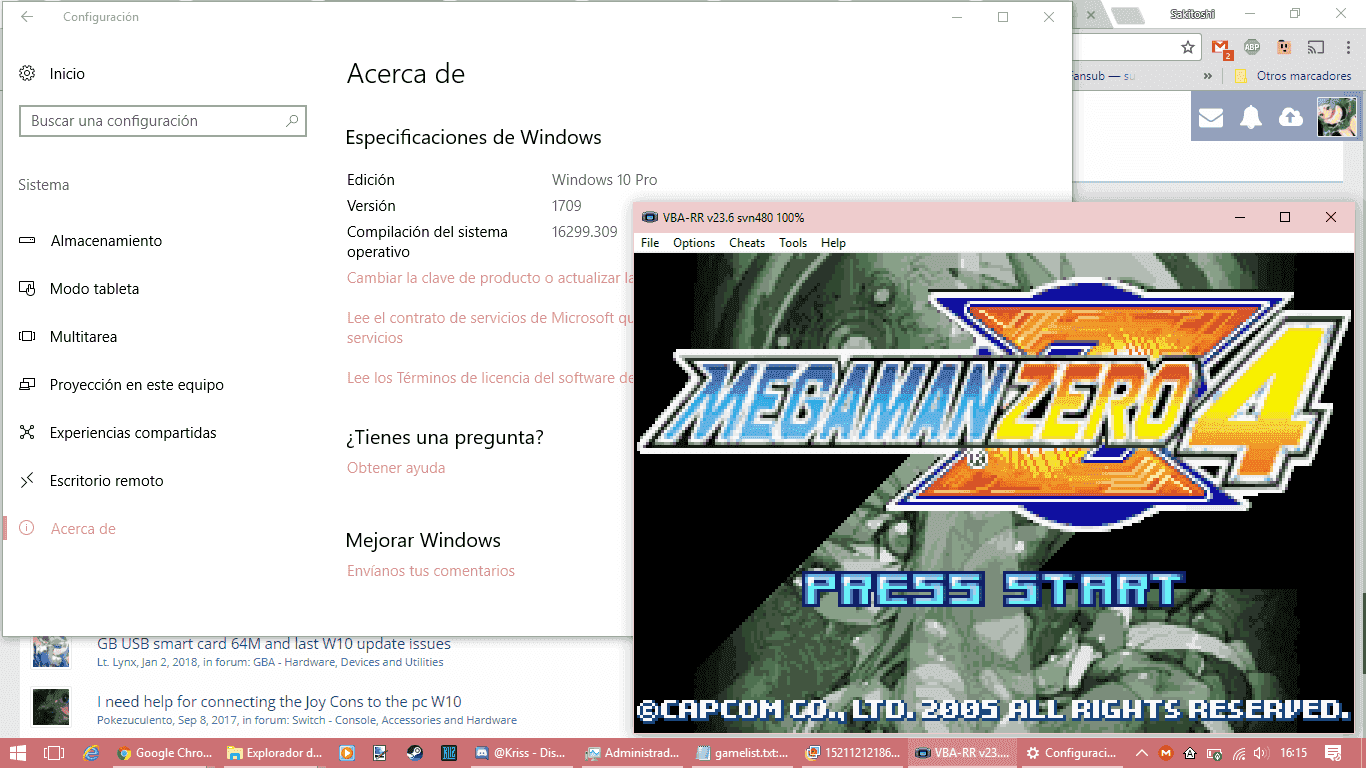1366x768 pixels.
Task: Open the Tools menu in VBA-RR
Action: [x=793, y=243]
